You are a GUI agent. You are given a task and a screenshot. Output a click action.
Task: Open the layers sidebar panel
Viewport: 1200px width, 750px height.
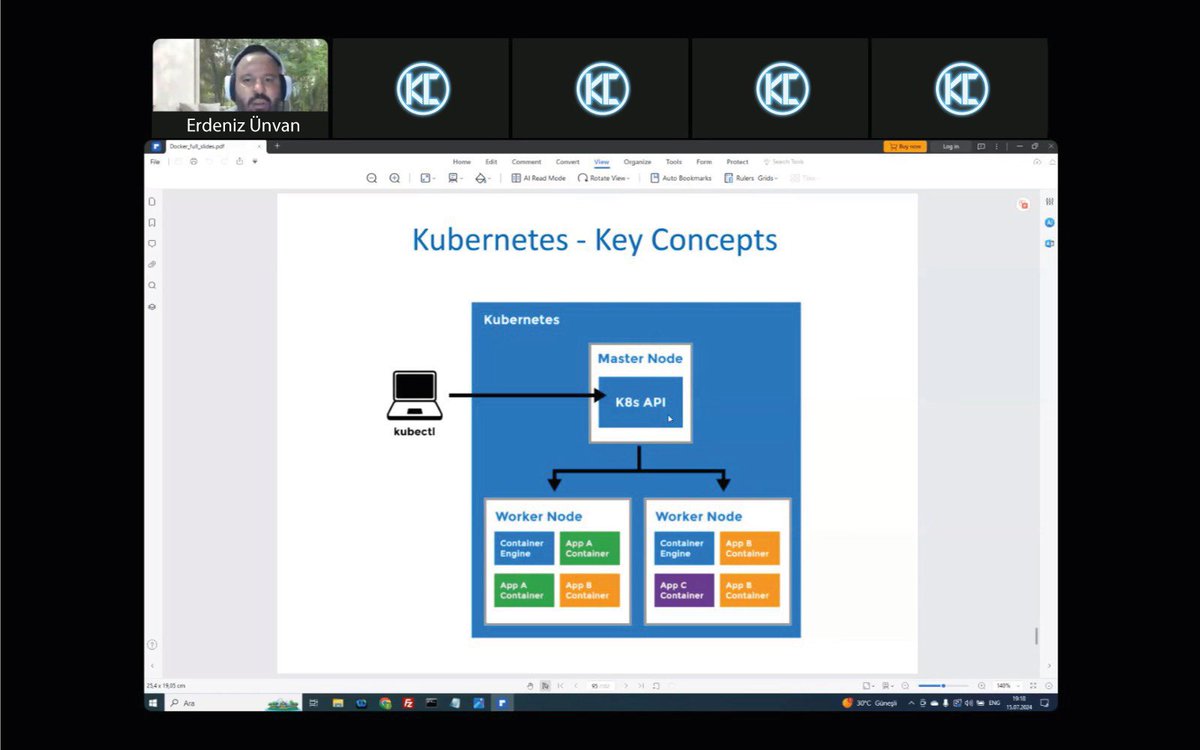[152, 306]
